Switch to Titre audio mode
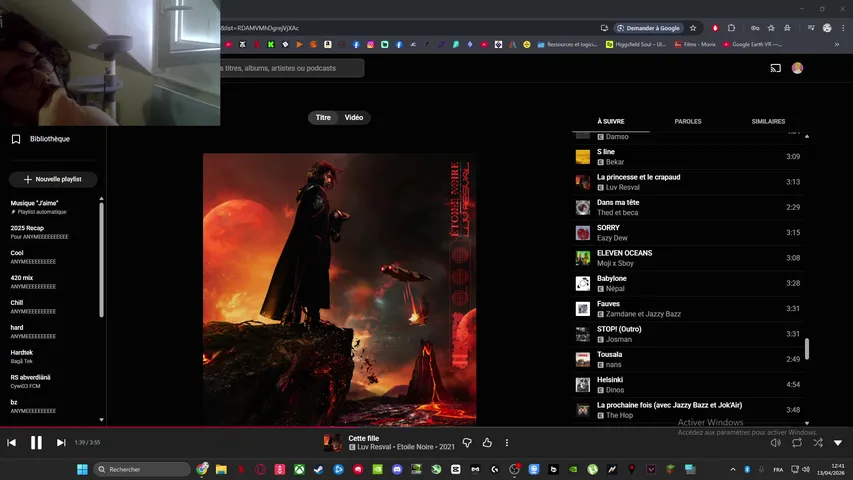853x480 pixels. [323, 118]
